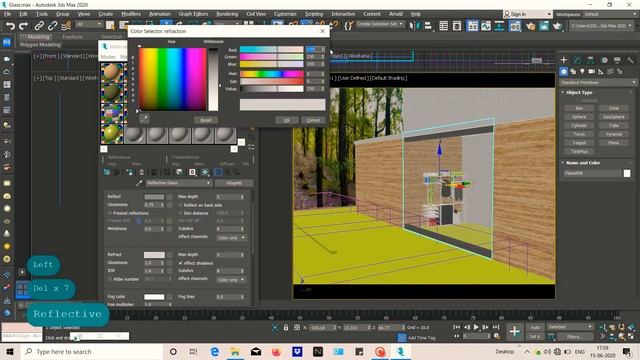Select the Unlink Selection broken chain icon
Screen dimensions: 640x360
[x=52, y=26]
